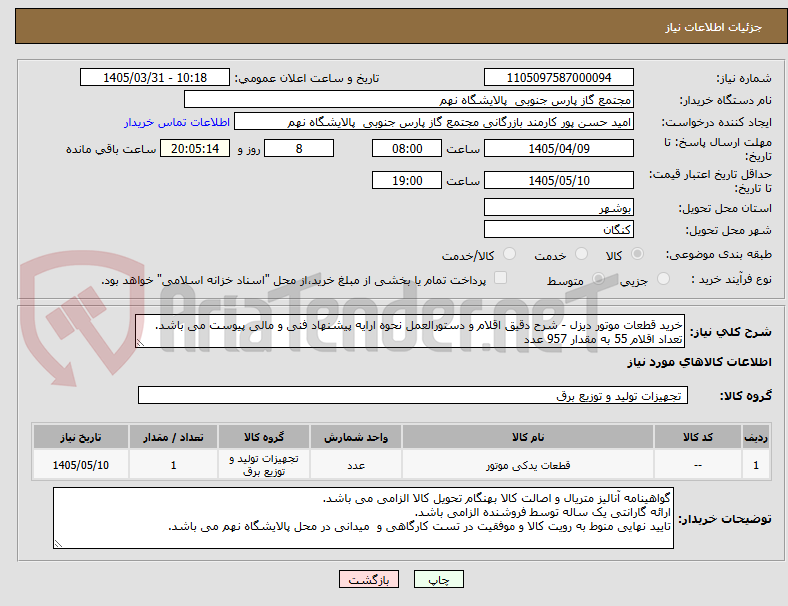The image size is (788, 606).
Task: Click delivery city field کنگان
Action: 559,229
